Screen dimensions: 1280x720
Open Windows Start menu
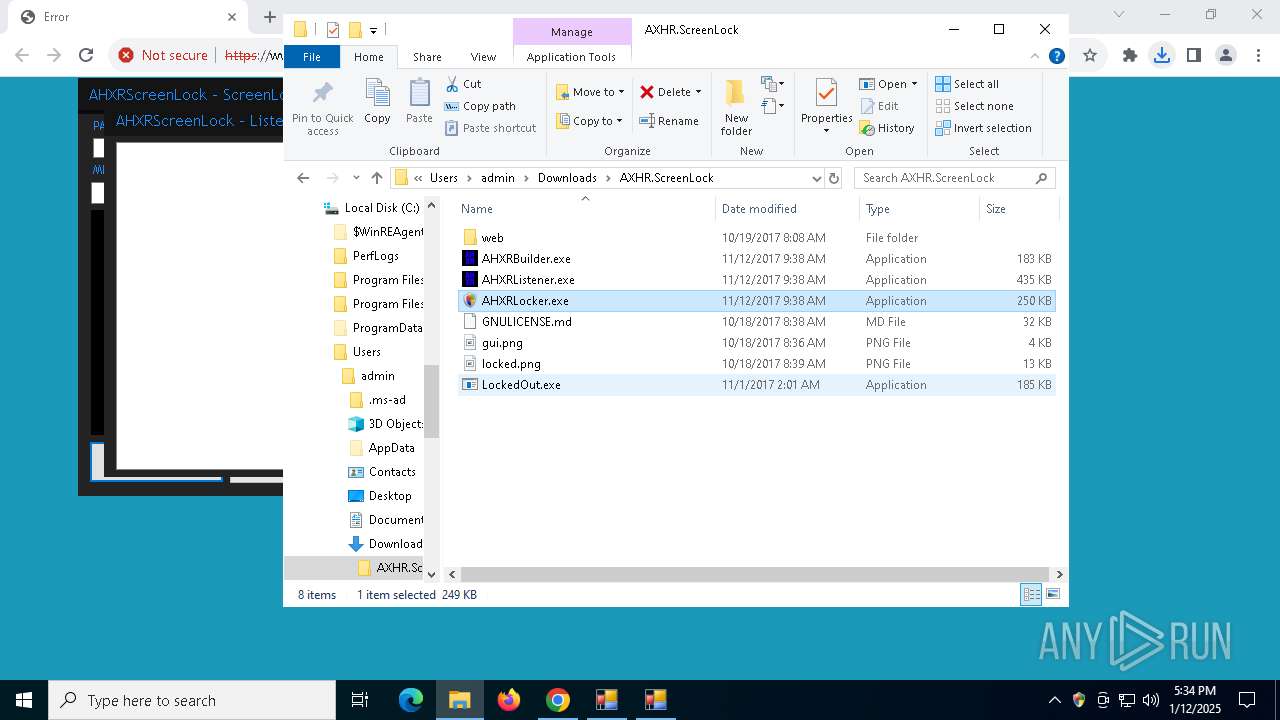[24, 700]
